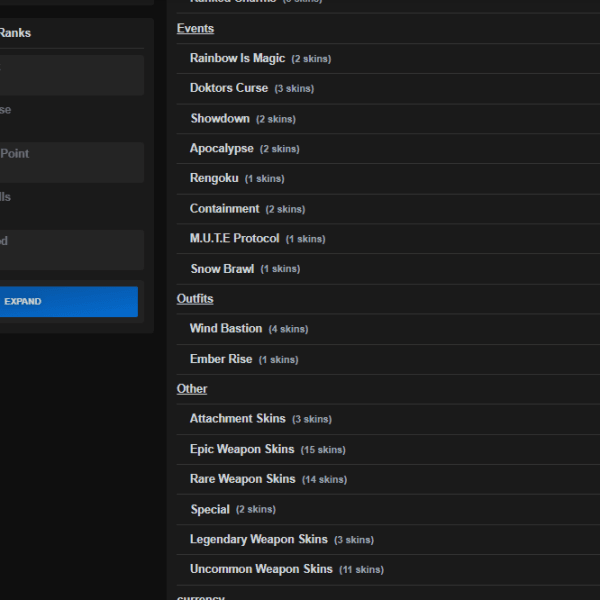Click the blue EXPAND button
The image size is (600, 600).
[69, 302]
